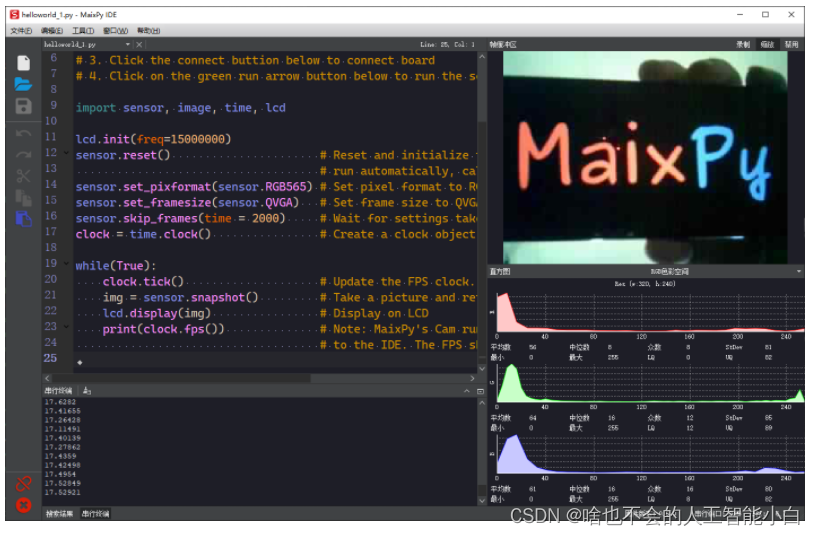Click editor horizontal scroll right arrow
This screenshot has width=815, height=536.
[472, 378]
